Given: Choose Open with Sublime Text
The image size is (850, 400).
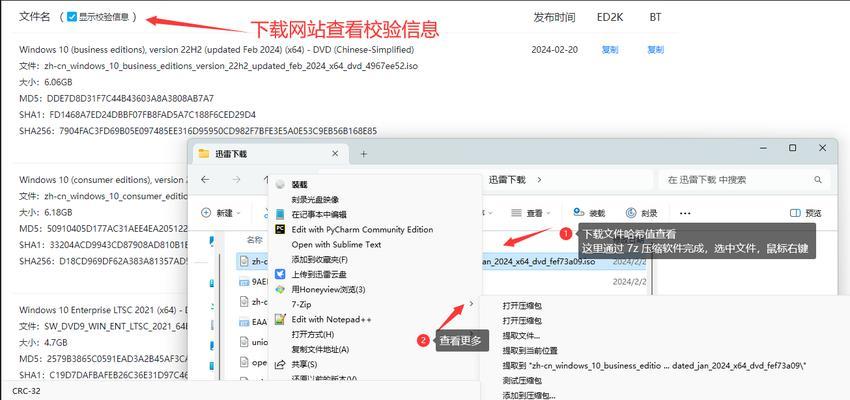Looking at the screenshot, I should pos(374,244).
